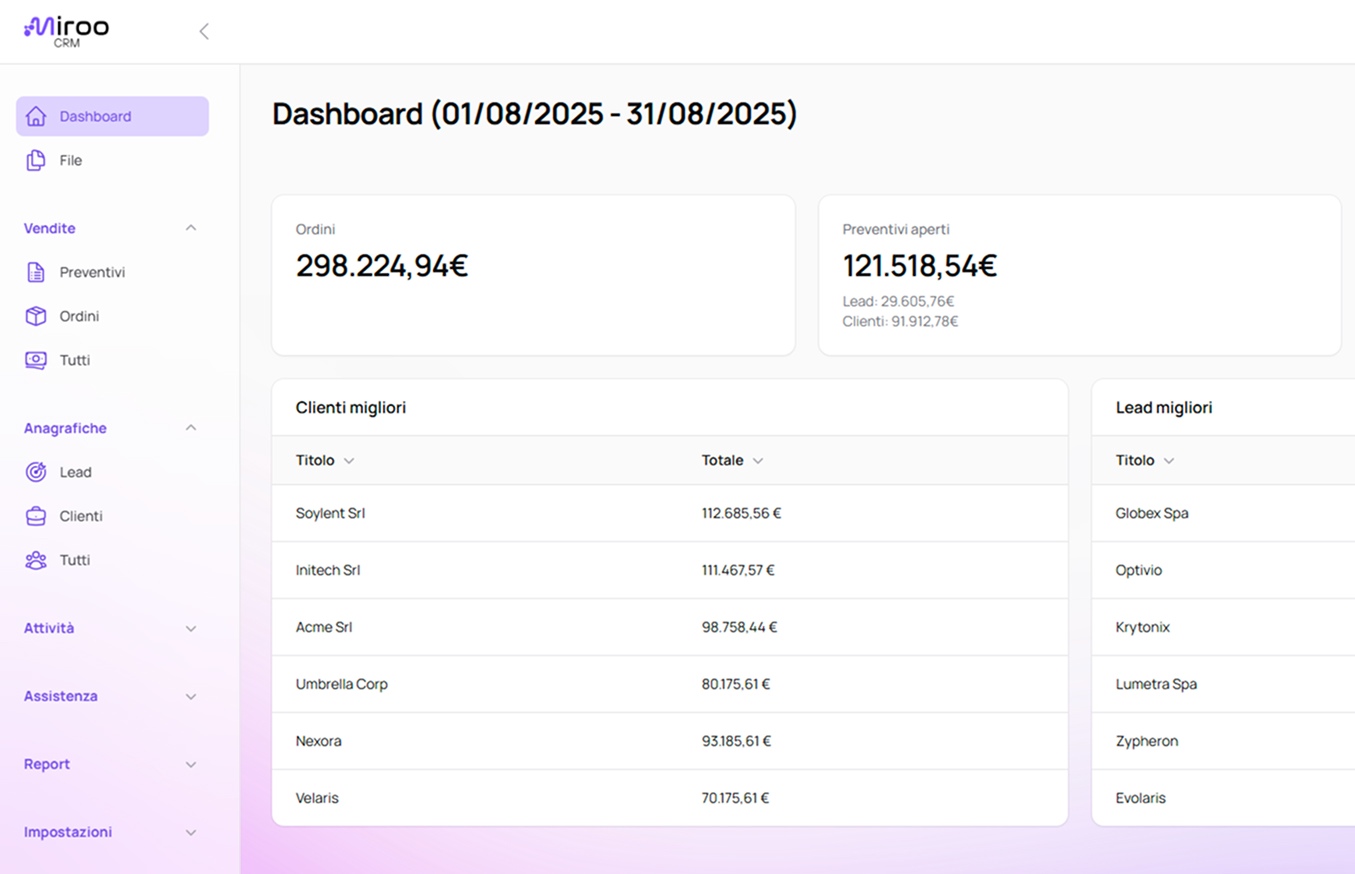
Task: Click the Lead target icon
Action: click(36, 472)
